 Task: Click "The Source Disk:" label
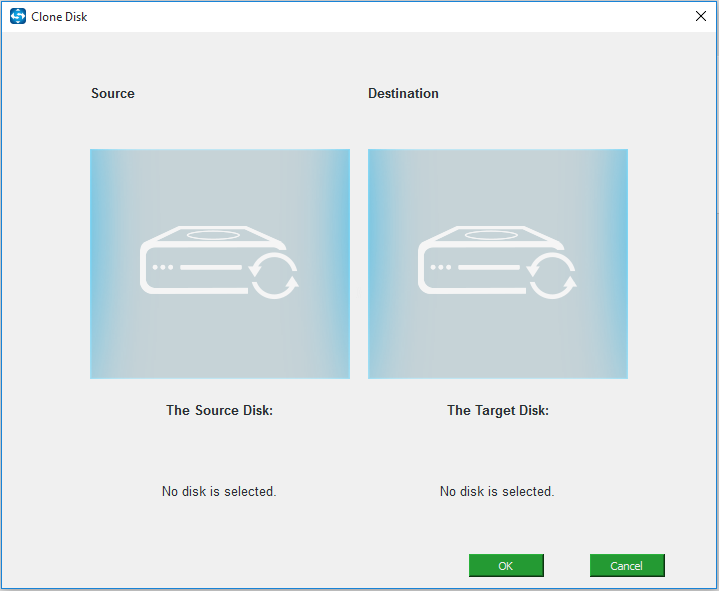(x=219, y=410)
